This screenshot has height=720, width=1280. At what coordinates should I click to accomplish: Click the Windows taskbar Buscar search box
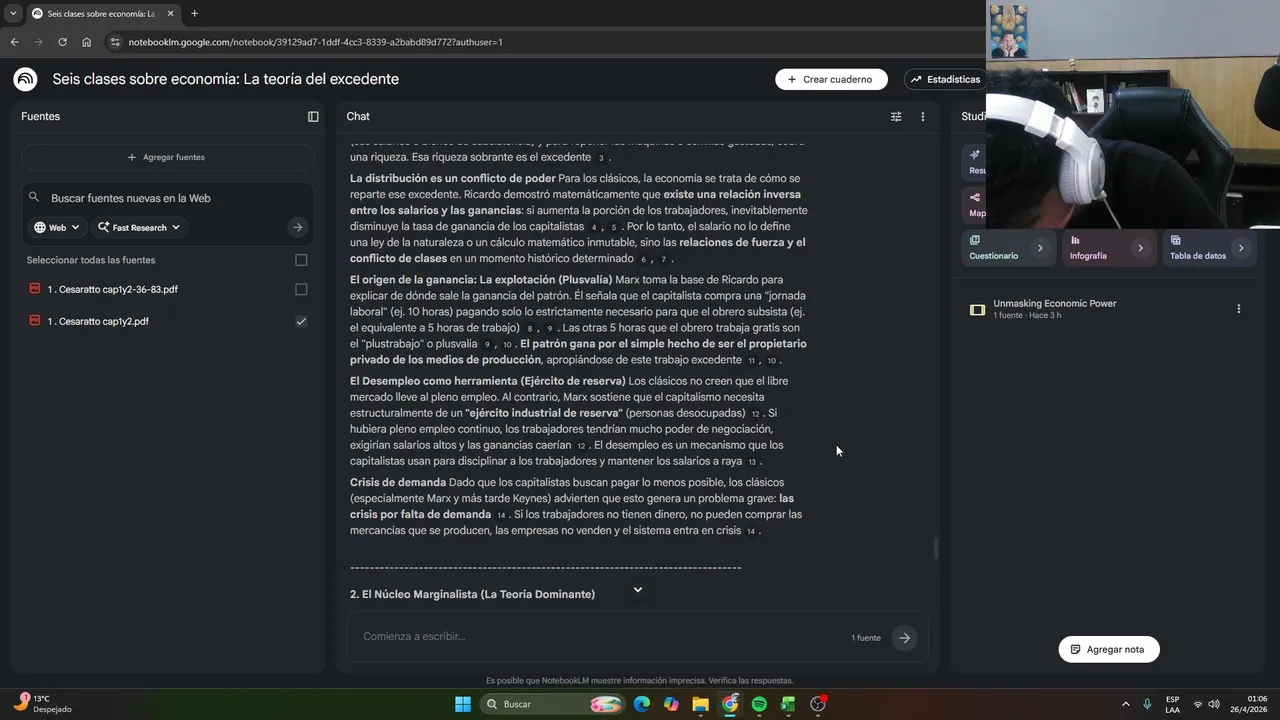552,704
